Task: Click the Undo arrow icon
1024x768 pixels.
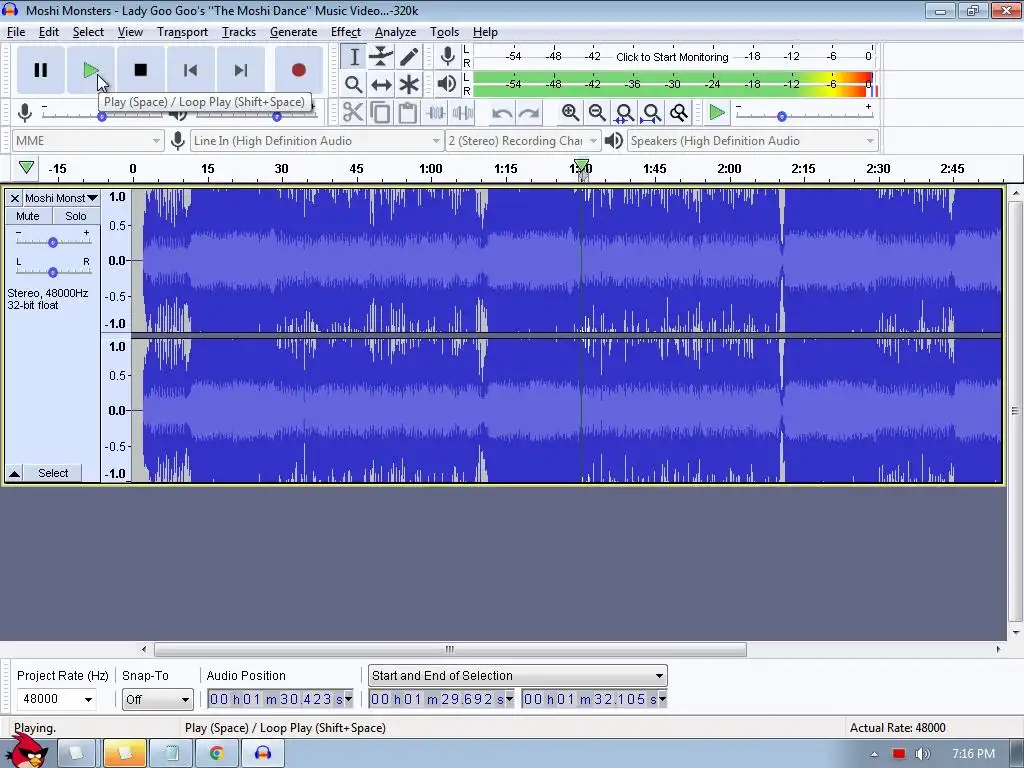Action: (502, 113)
